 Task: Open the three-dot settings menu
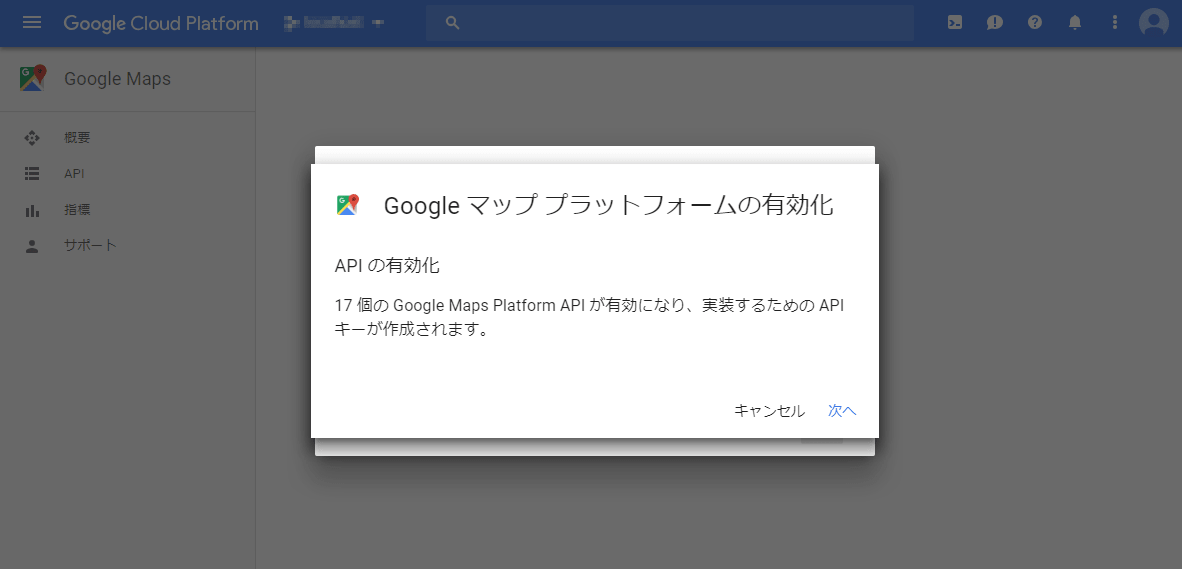1115,23
